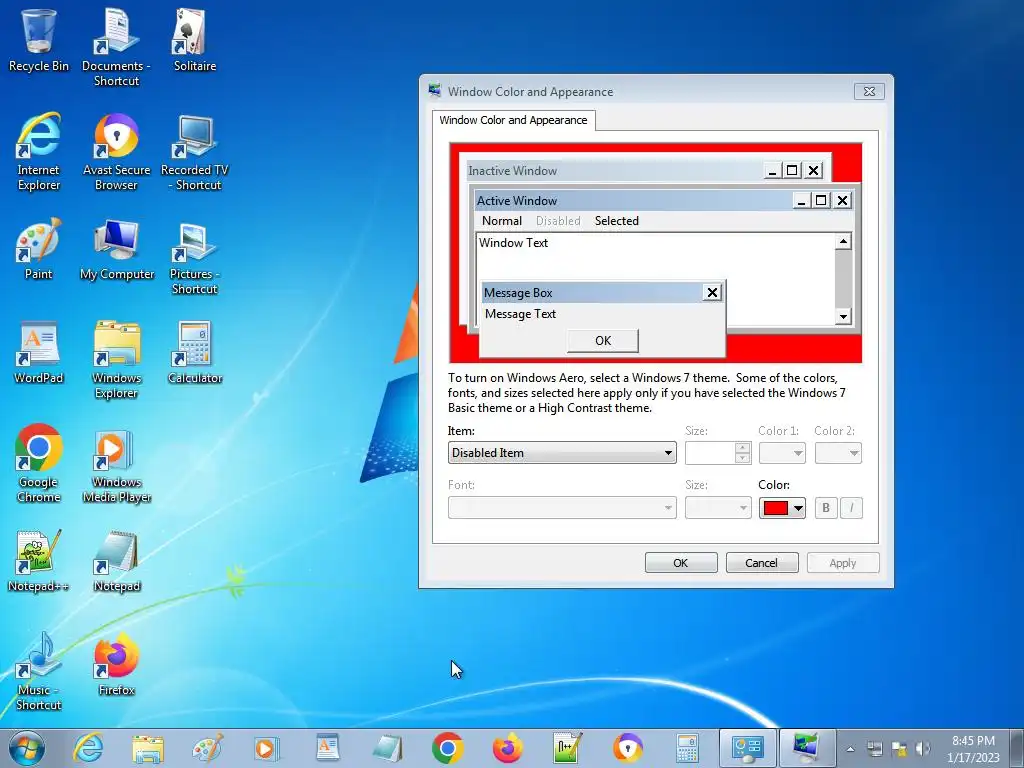
Task: Open My Computer desktop icon
Action: coord(116,249)
